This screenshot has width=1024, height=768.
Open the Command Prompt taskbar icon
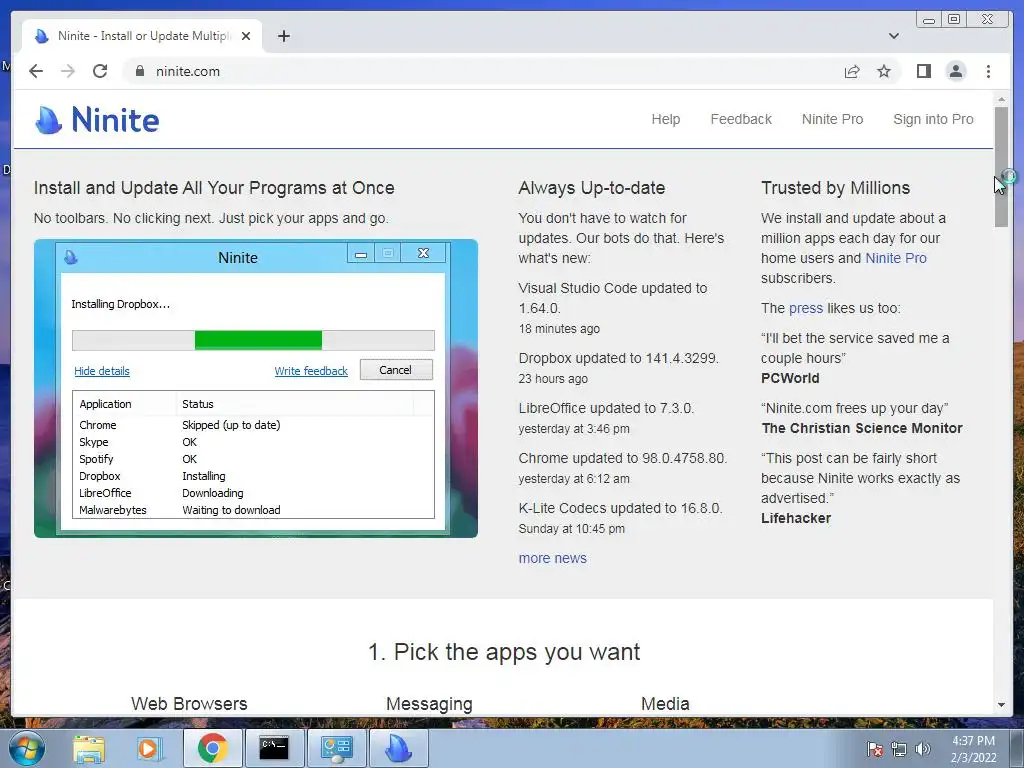point(274,748)
